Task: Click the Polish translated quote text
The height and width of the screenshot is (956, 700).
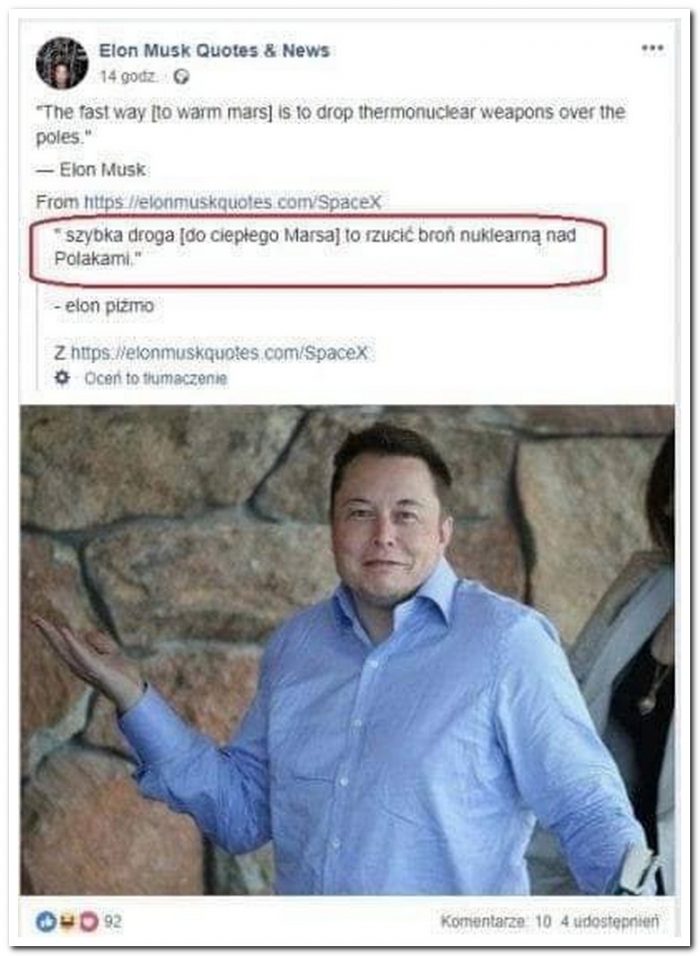Action: tap(315, 247)
